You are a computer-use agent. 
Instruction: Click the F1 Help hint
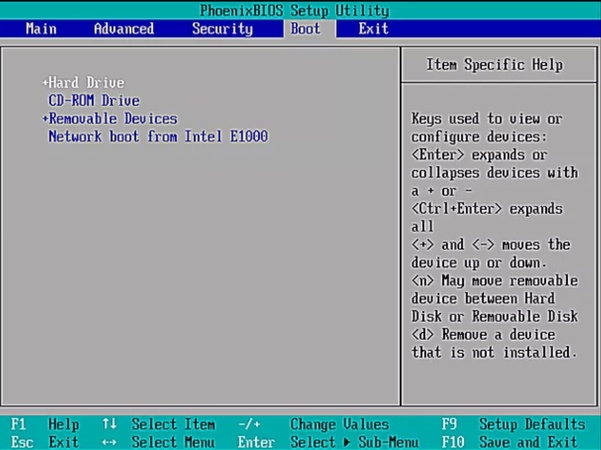(x=45, y=424)
